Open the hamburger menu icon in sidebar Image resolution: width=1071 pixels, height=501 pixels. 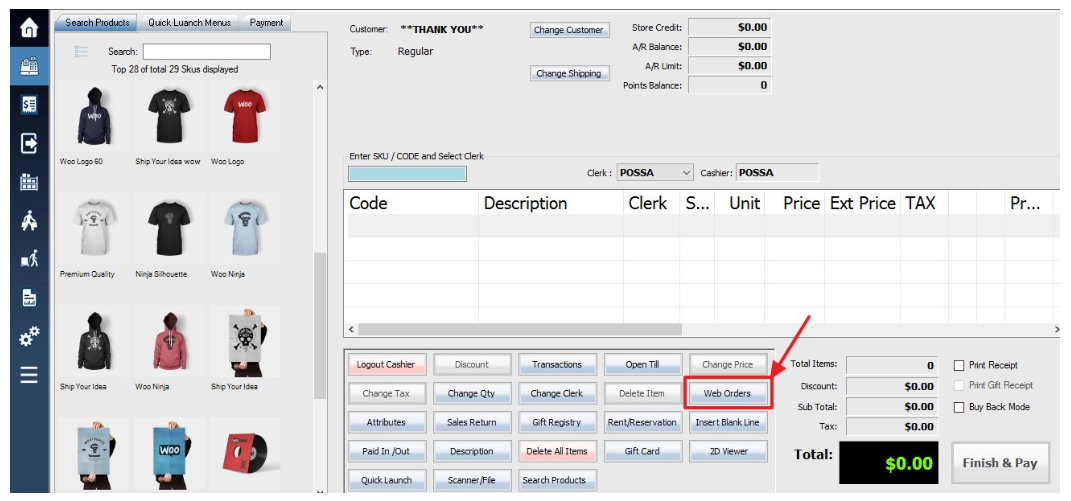click(28, 375)
